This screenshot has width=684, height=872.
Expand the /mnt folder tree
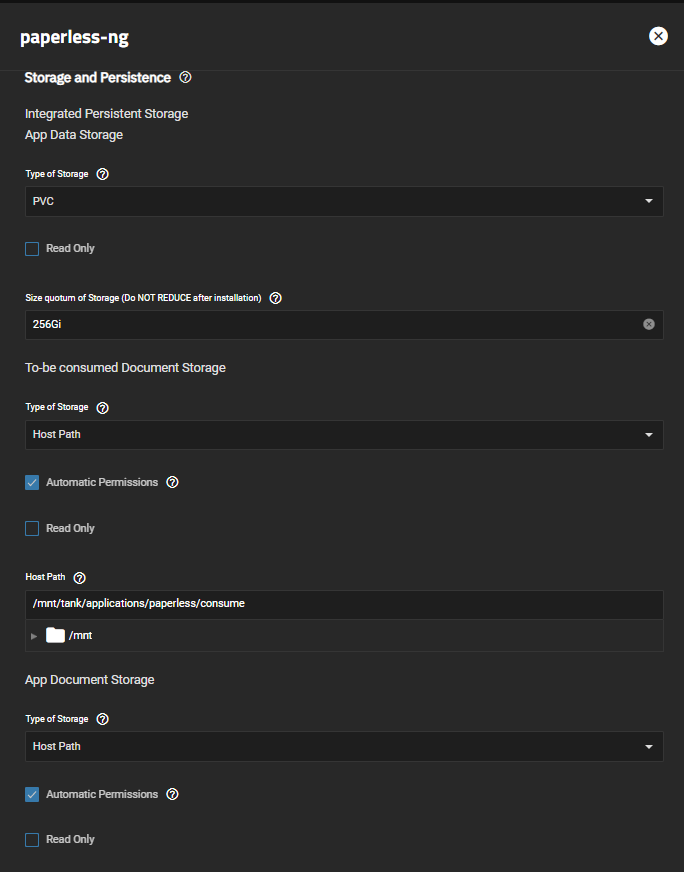pos(34,636)
